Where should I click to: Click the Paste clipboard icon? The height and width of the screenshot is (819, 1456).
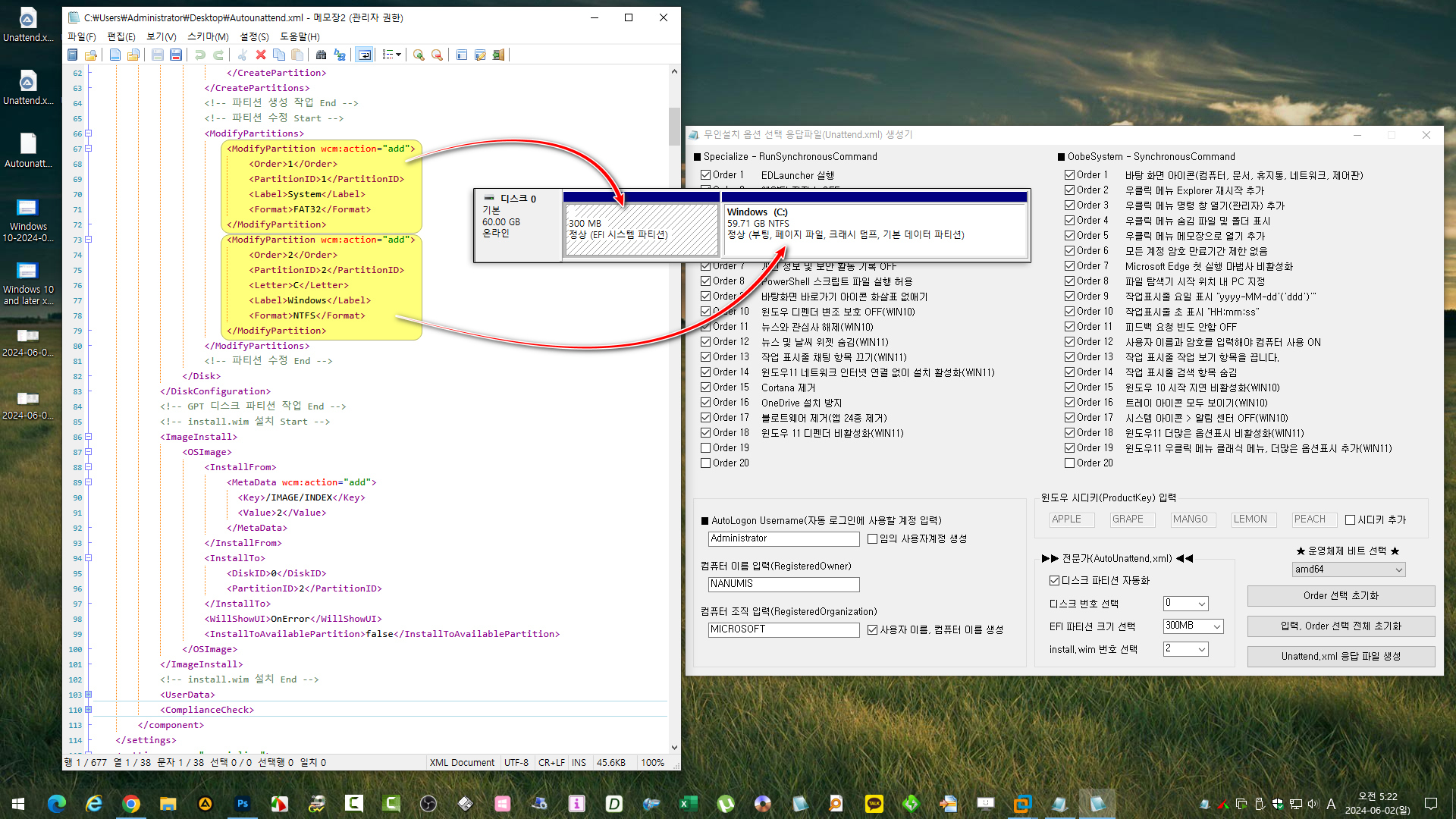[x=297, y=55]
